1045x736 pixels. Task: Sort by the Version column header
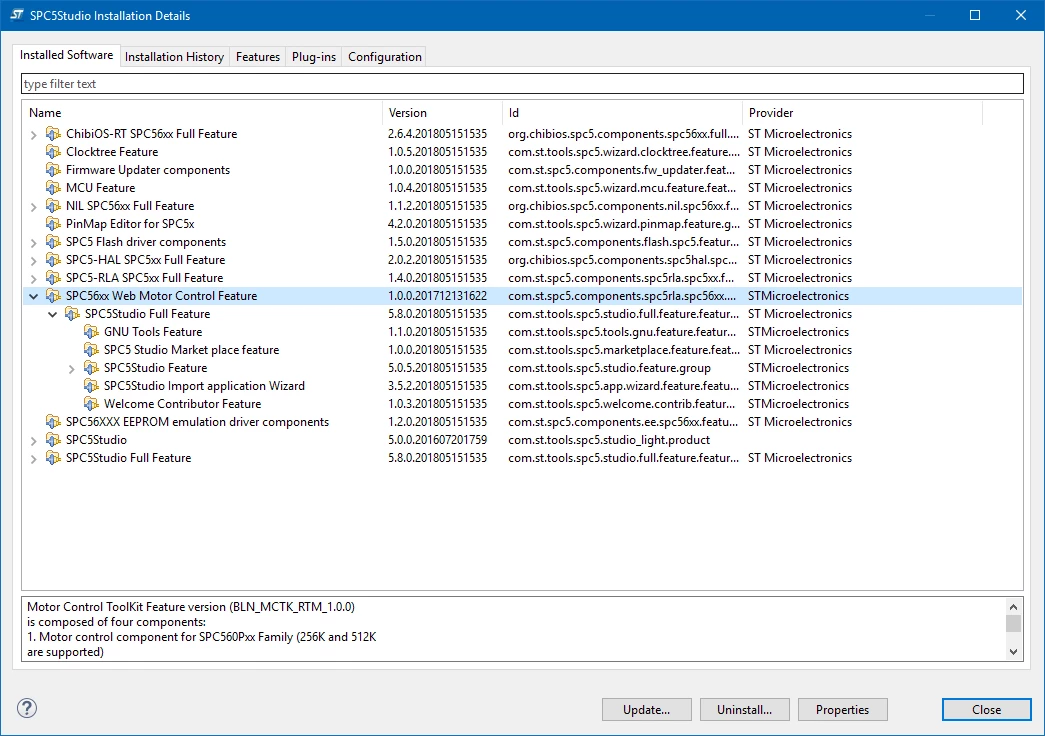[443, 113]
